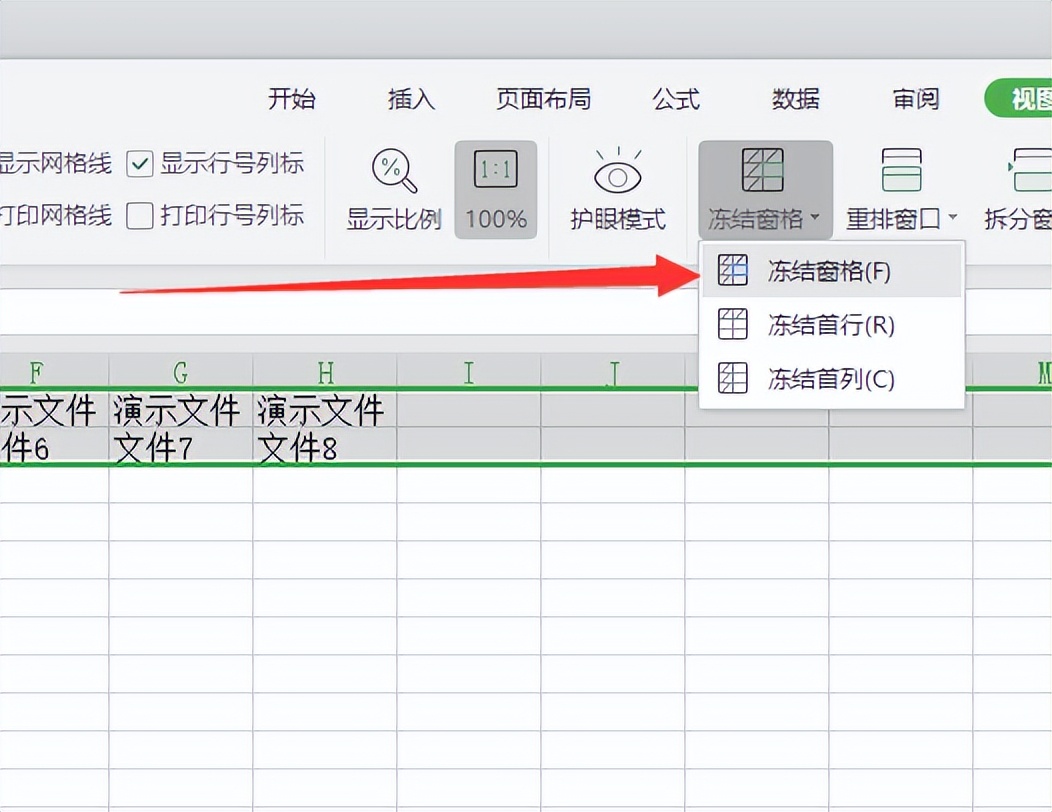Click the 重排窗口 arrange windows icon
Viewport: 1052px width, 812px height.
coord(901,170)
